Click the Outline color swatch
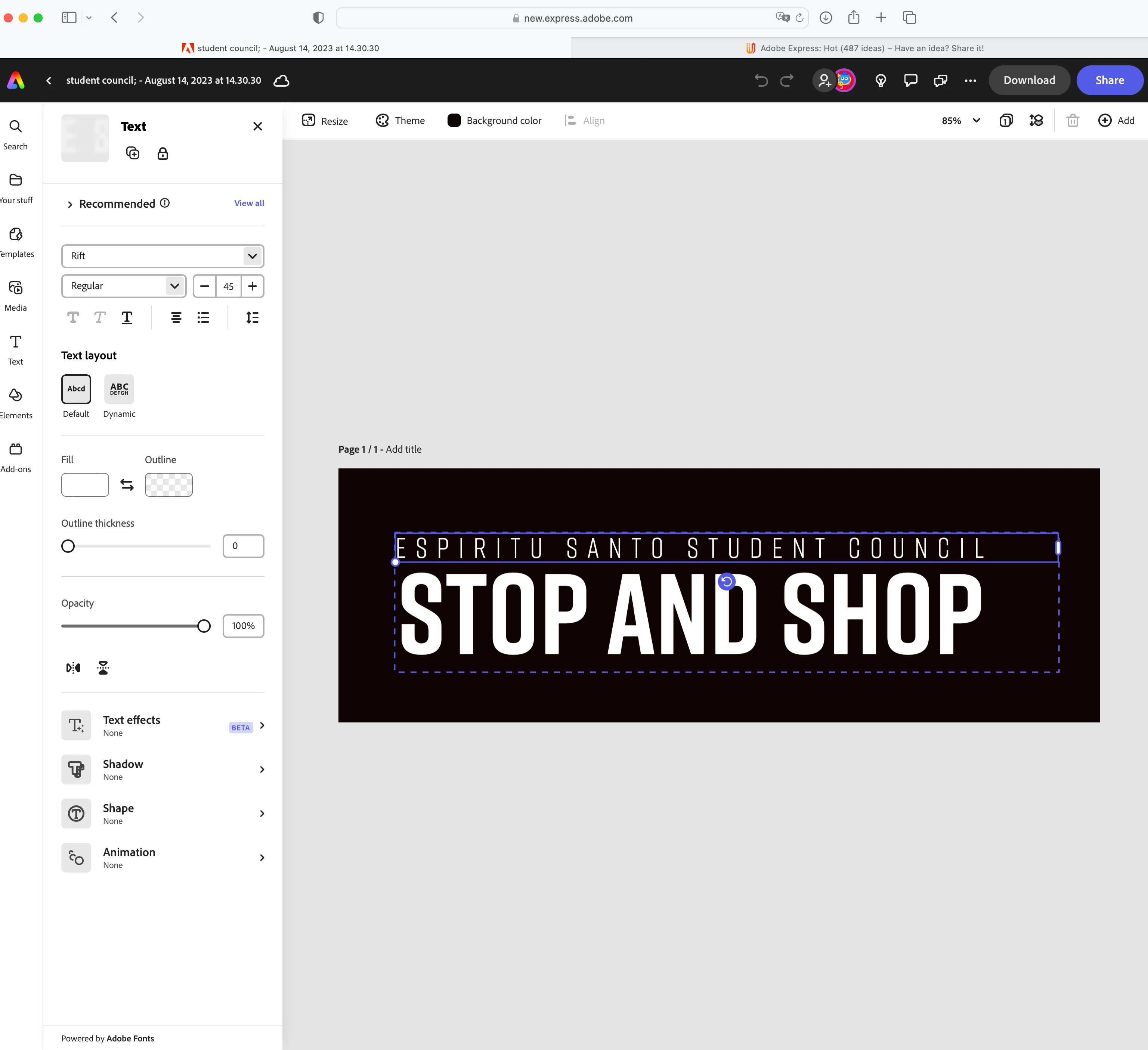Image resolution: width=1148 pixels, height=1050 pixels. tap(168, 484)
